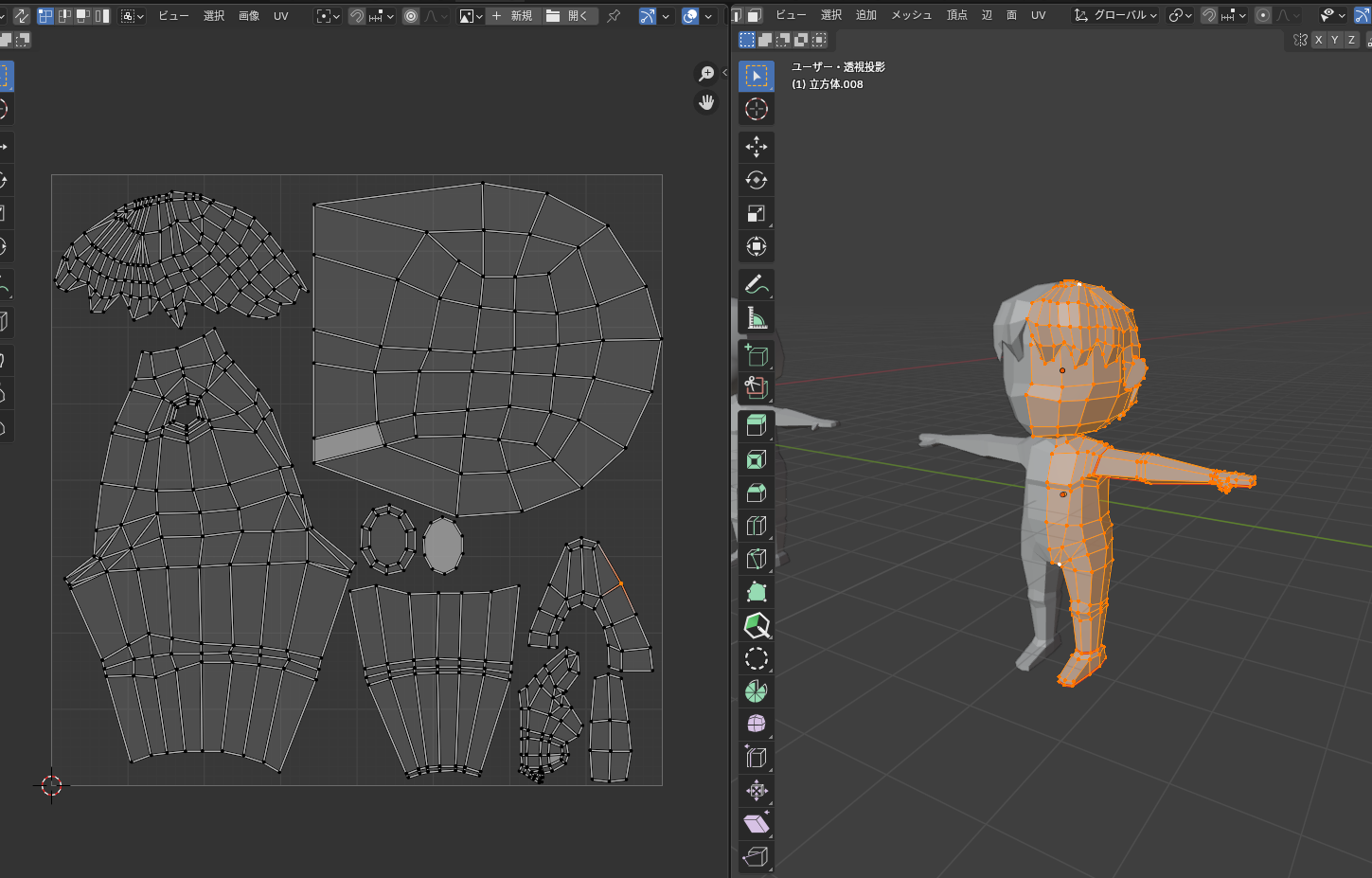Click the pin image icon in UV editor

click(x=614, y=16)
